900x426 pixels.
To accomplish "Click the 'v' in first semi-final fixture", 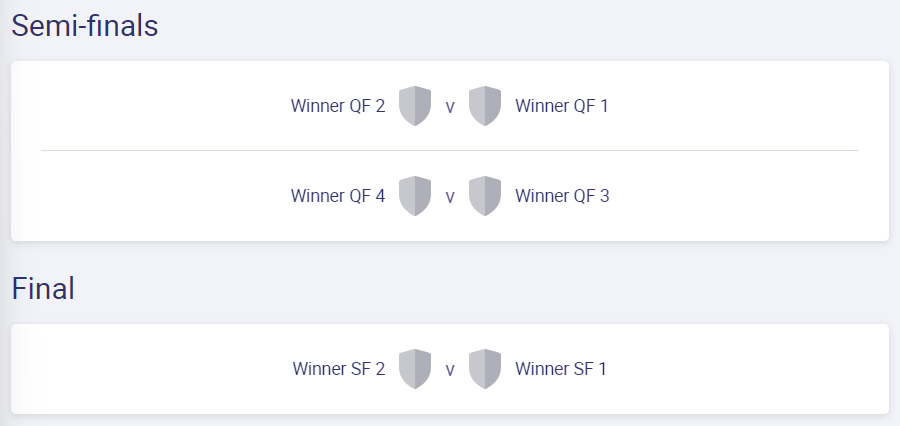I will tap(450, 107).
